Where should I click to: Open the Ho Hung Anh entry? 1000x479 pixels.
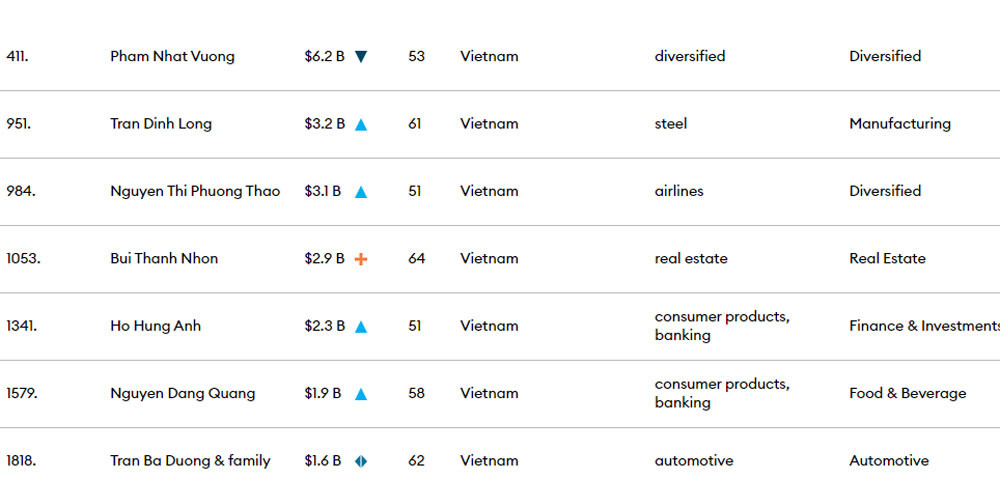pyautogui.click(x=155, y=326)
